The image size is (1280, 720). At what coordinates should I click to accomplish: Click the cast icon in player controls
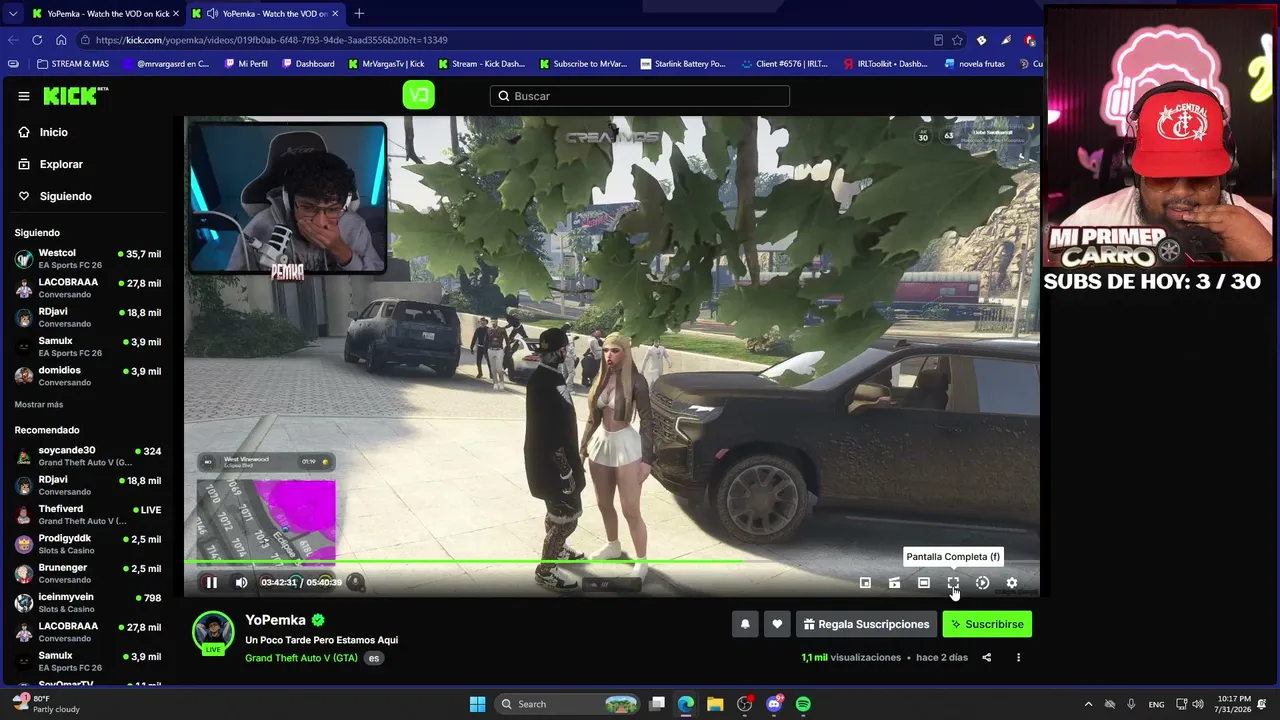pos(894,583)
